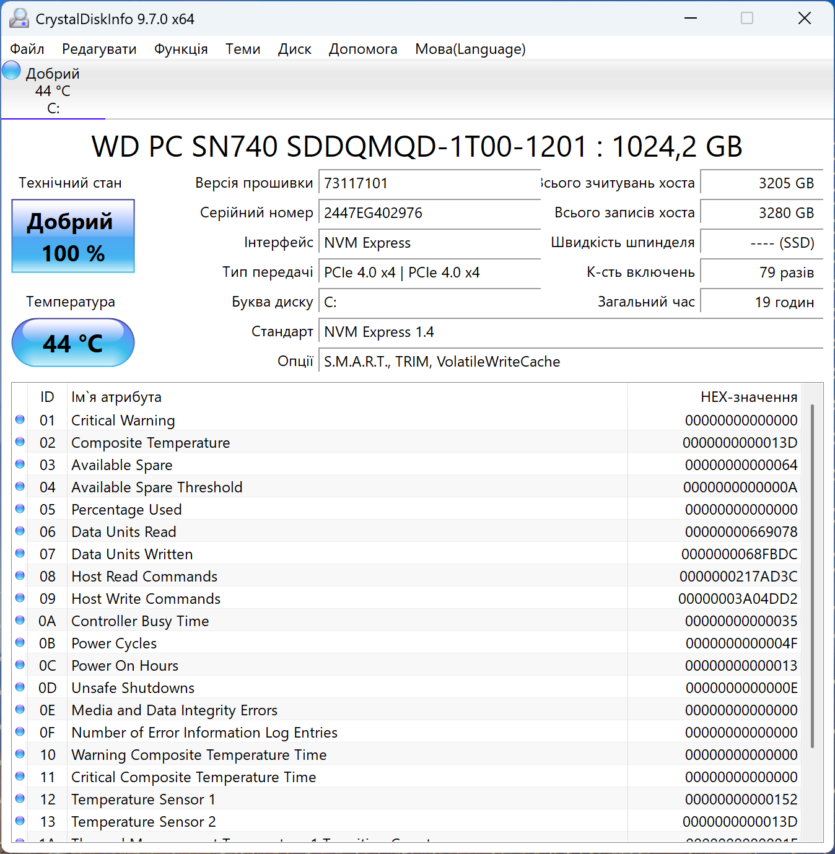Click status dot icon of Available Spare row
This screenshot has width=835, height=854.
pos(20,464)
